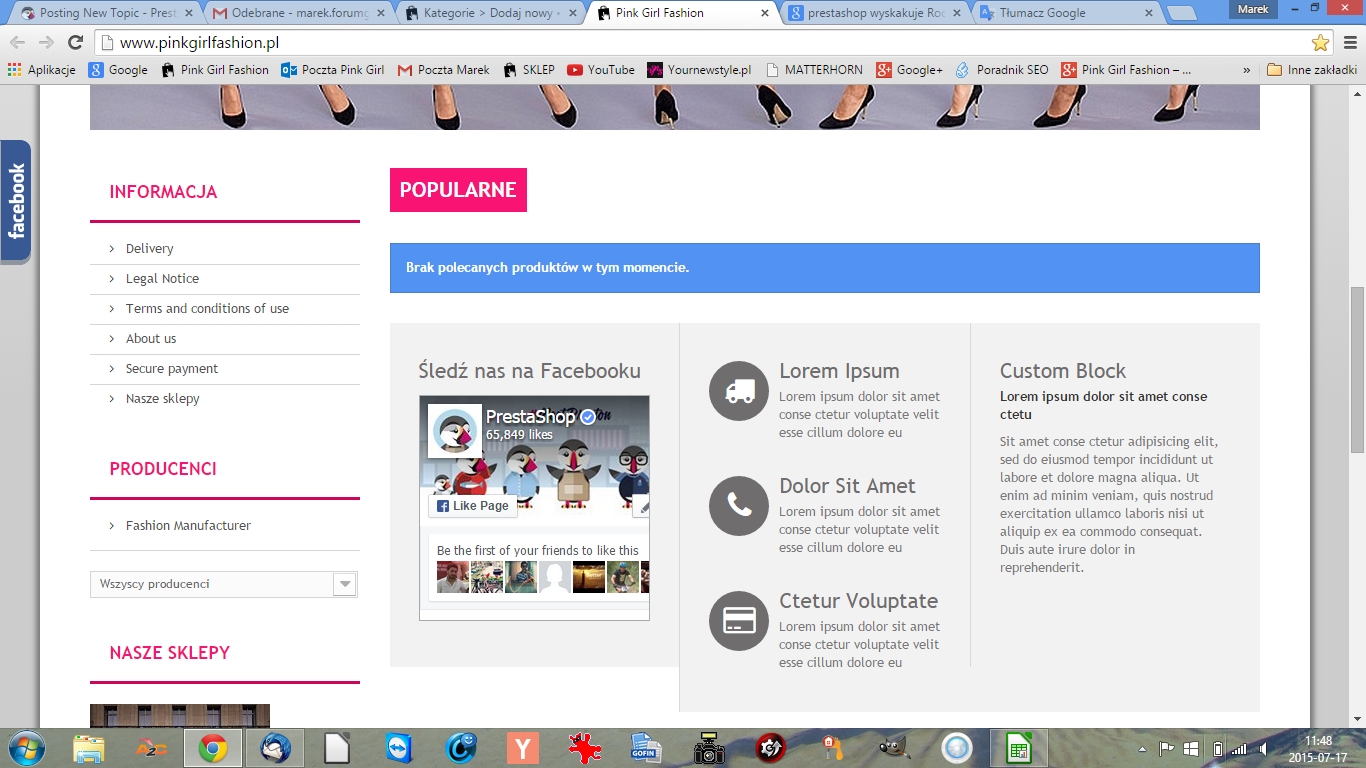Open Terms and conditions of use
Viewport: 1366px width, 768px height.
pyautogui.click(x=207, y=309)
